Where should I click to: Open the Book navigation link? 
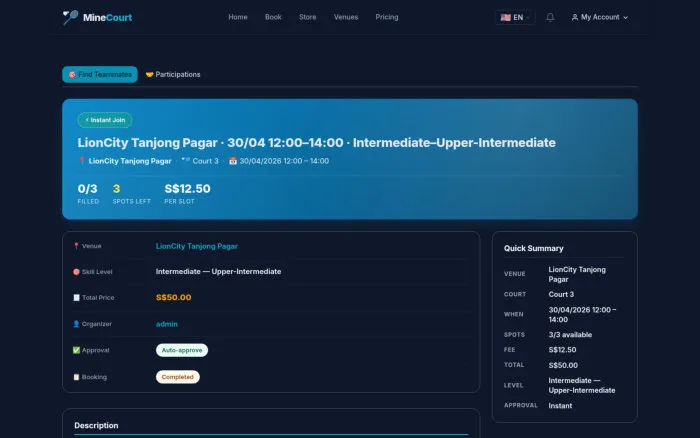coord(273,17)
